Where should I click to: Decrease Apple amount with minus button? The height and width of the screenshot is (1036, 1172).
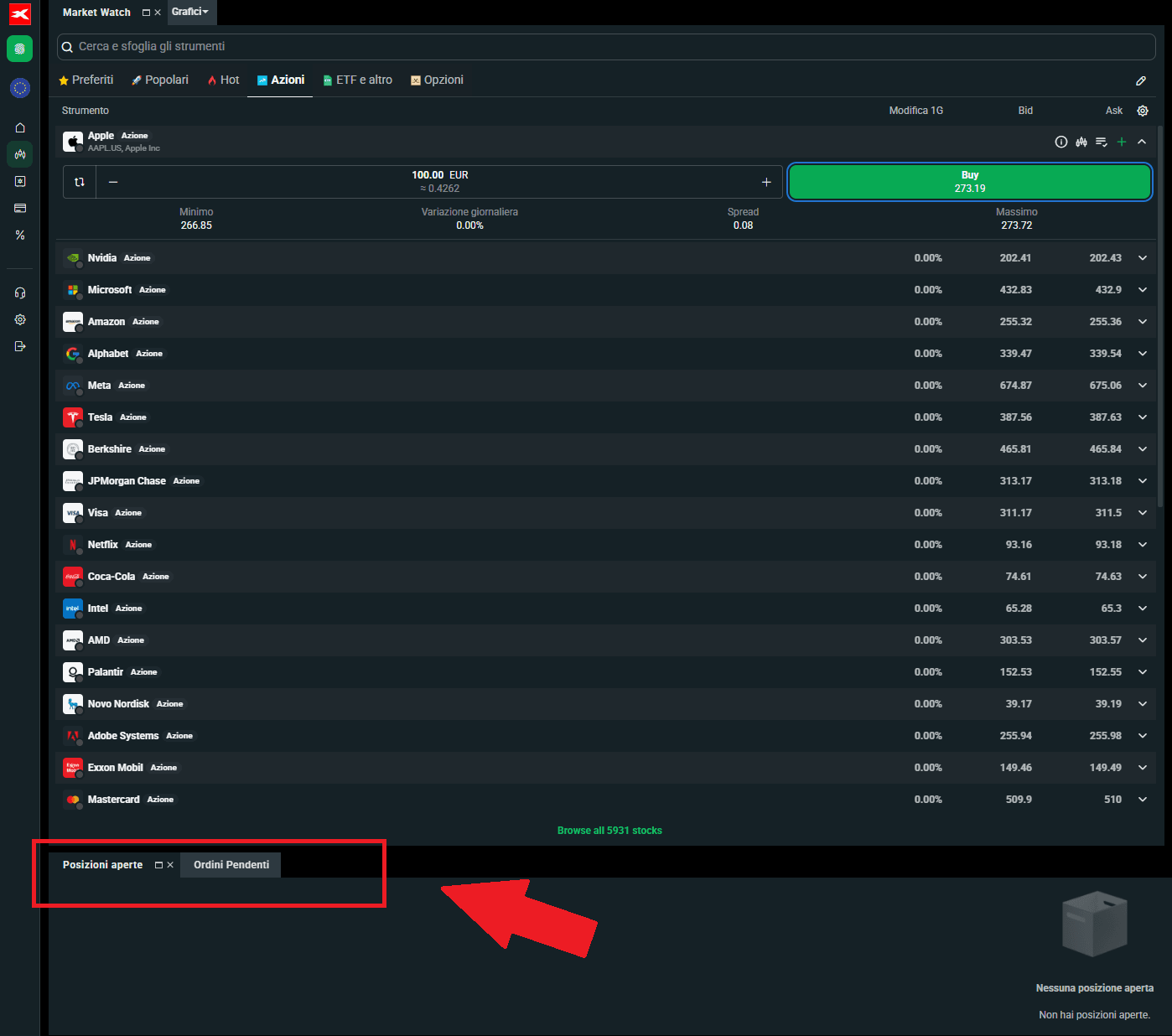tap(113, 182)
